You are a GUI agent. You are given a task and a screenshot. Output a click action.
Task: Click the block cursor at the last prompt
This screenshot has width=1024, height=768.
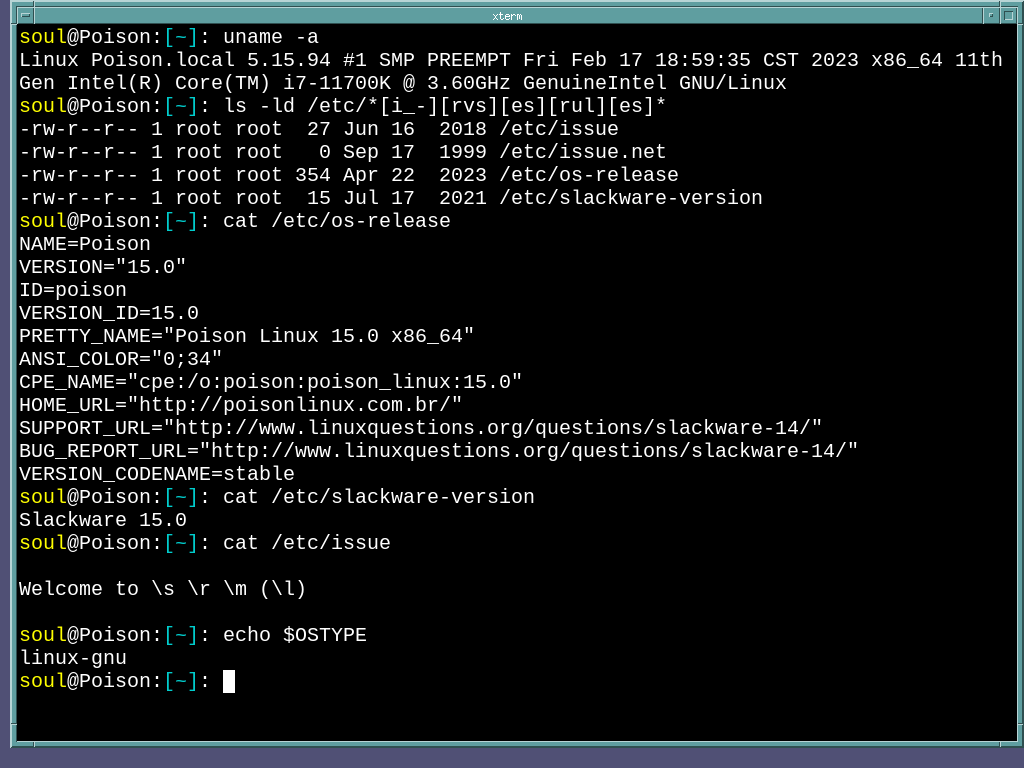point(229,681)
